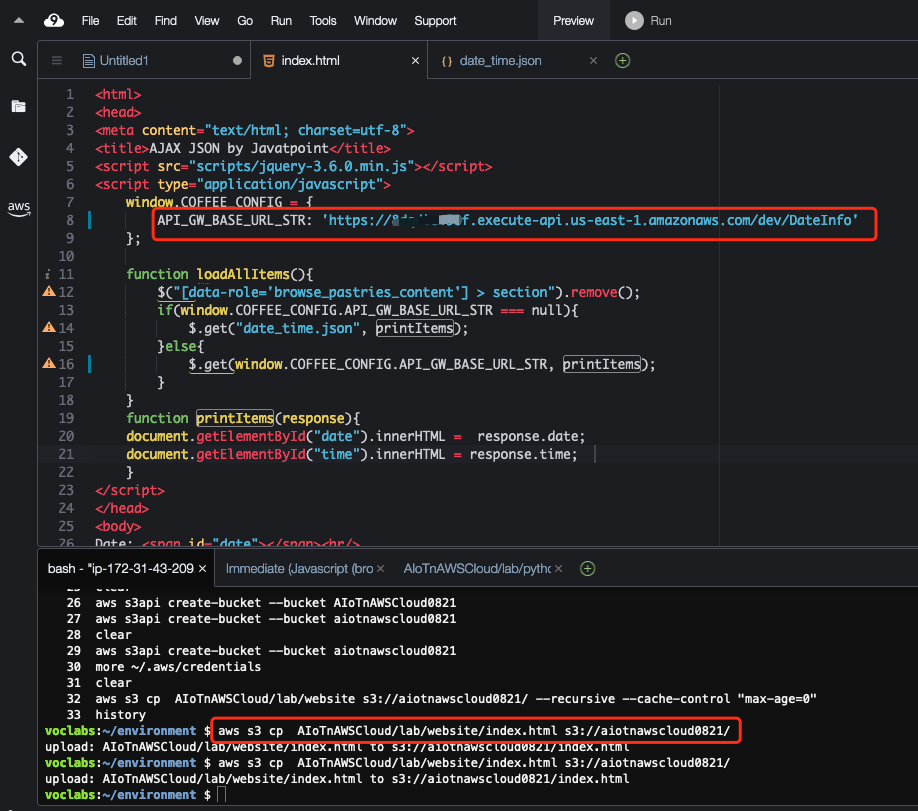Screen dimensions: 918x811
Task: Click the <body> tag on line 25
Action: point(118,526)
